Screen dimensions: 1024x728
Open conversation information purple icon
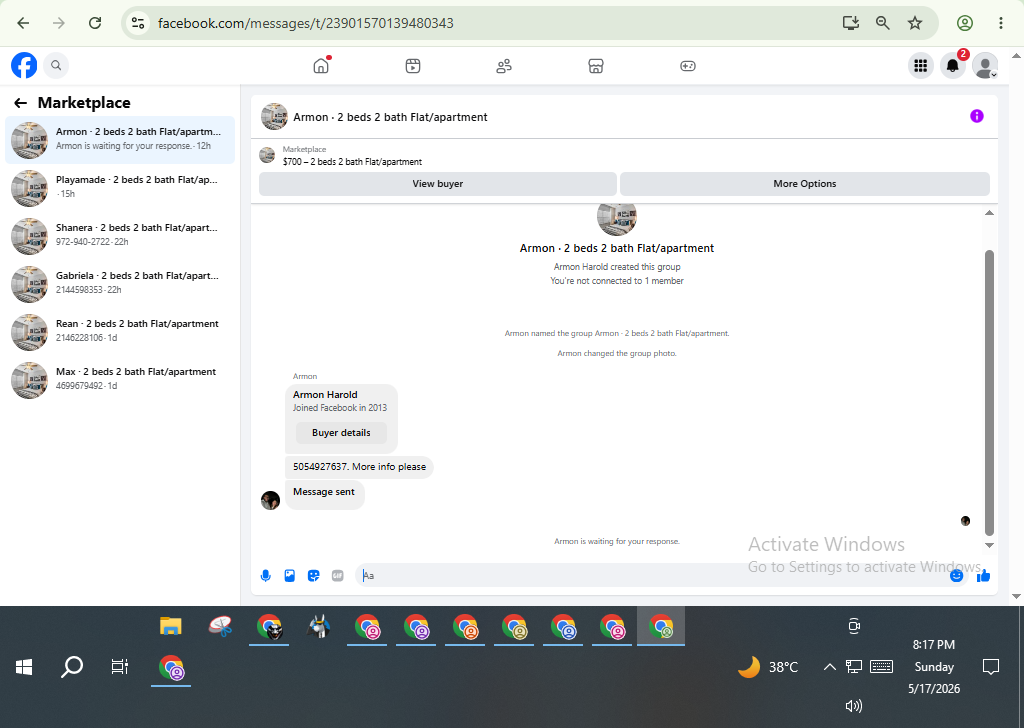pyautogui.click(x=977, y=116)
